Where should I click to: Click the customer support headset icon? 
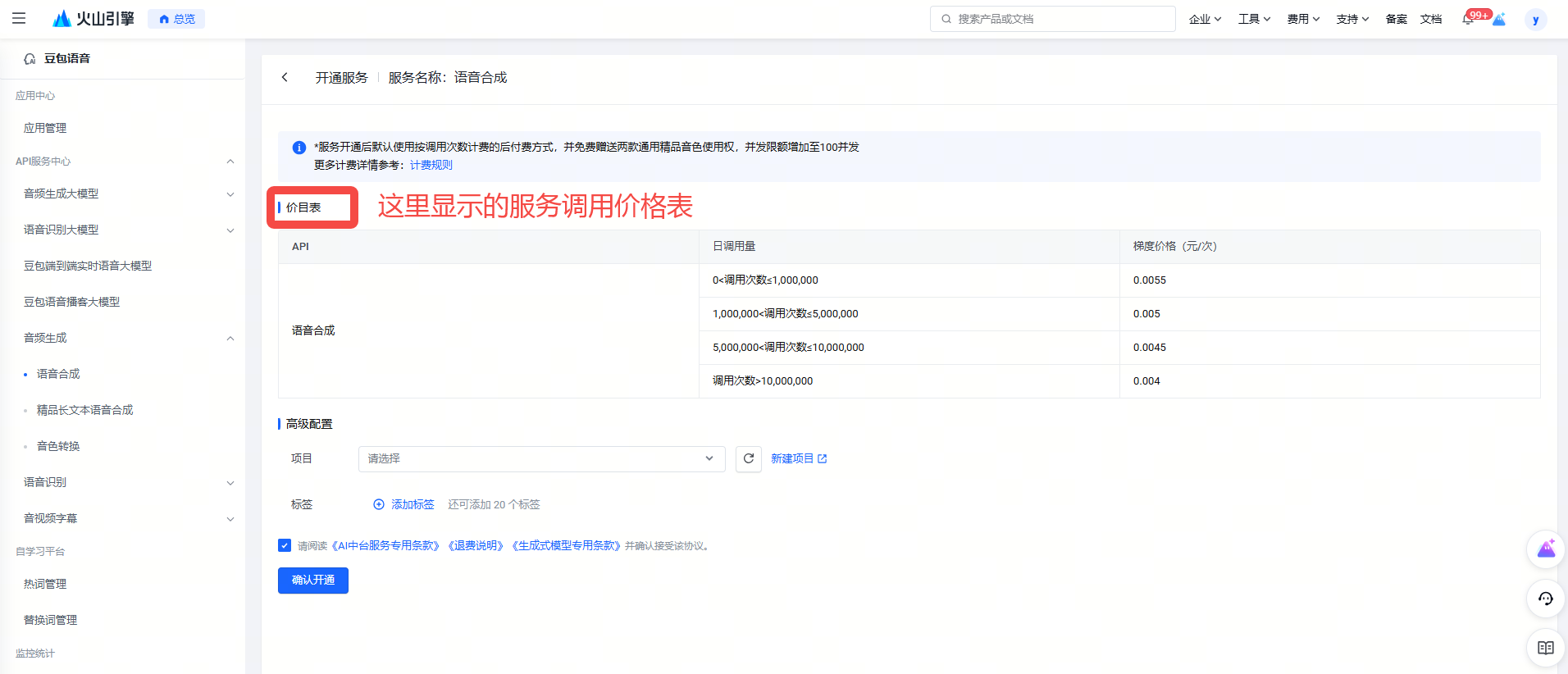[1545, 599]
